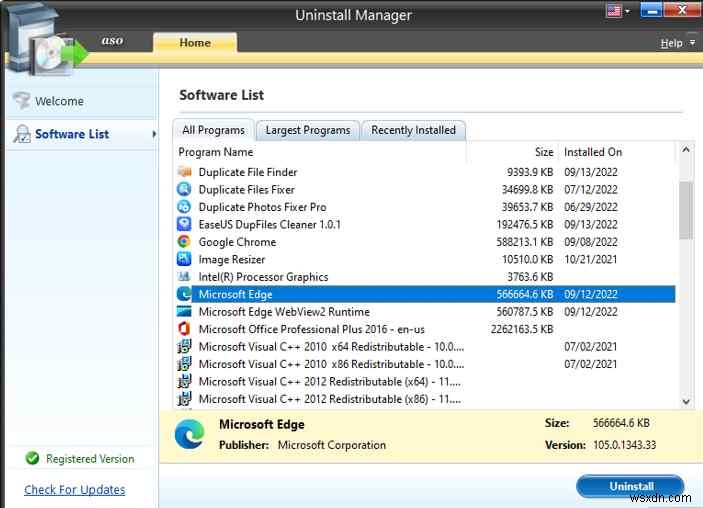Click the Microsoft Office Professional Plus icon
The width and height of the screenshot is (703, 508).
[184, 329]
